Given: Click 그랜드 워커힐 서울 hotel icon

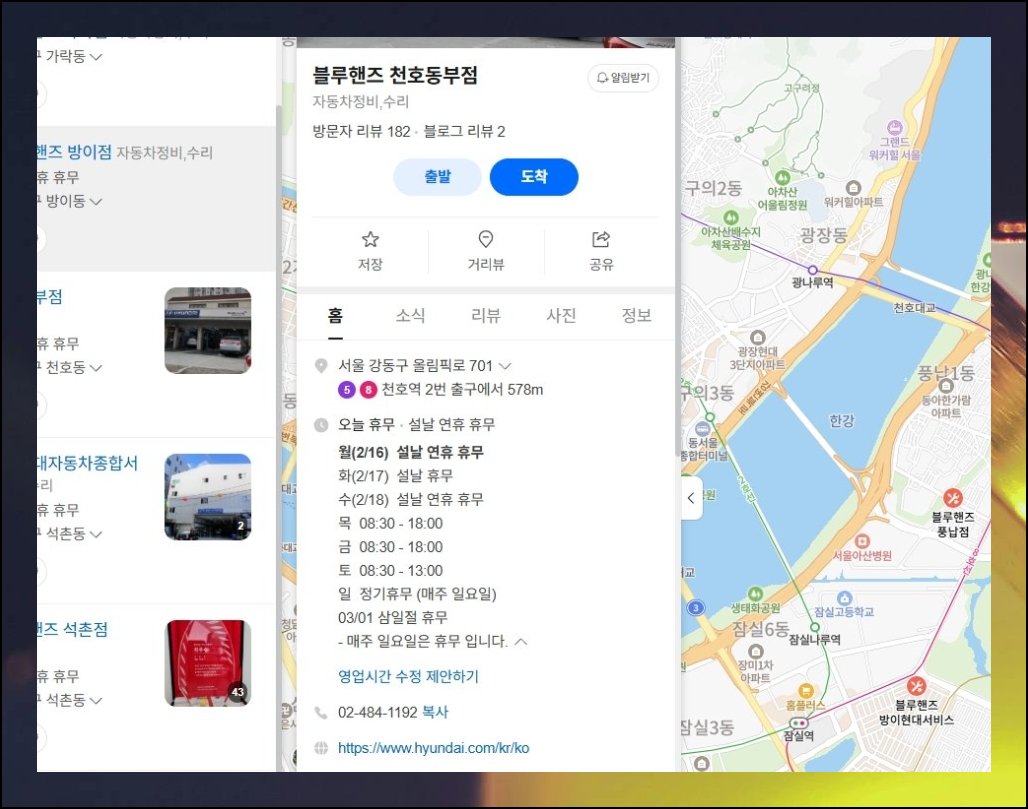Looking at the screenshot, I should click(x=895, y=128).
